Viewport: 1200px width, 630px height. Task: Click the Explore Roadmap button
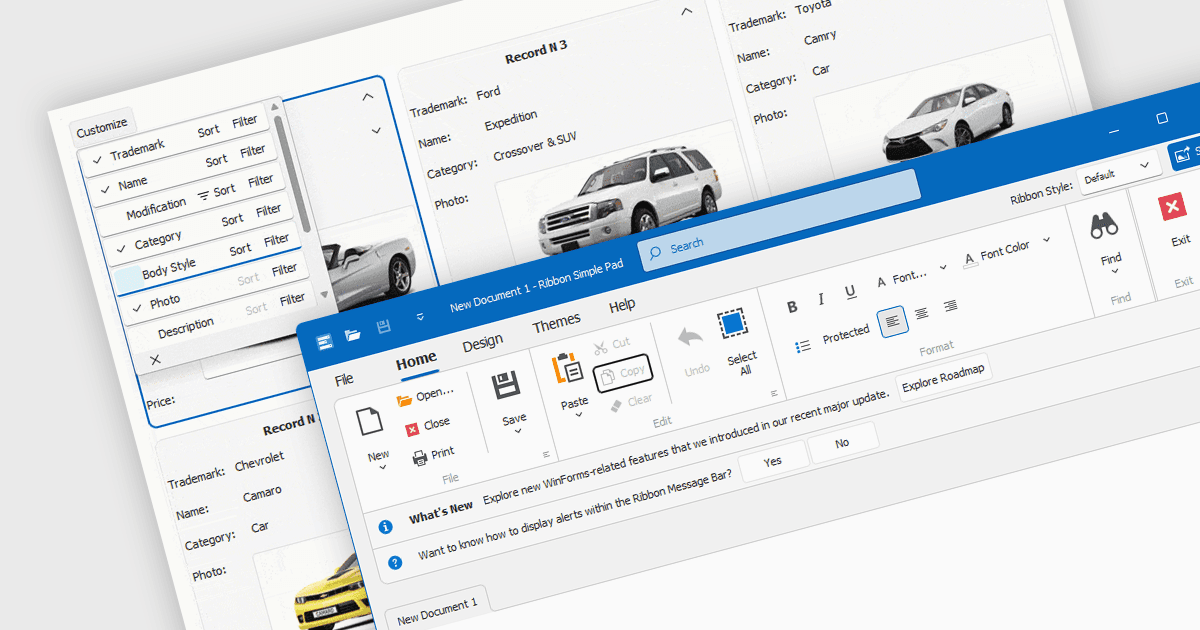(943, 376)
